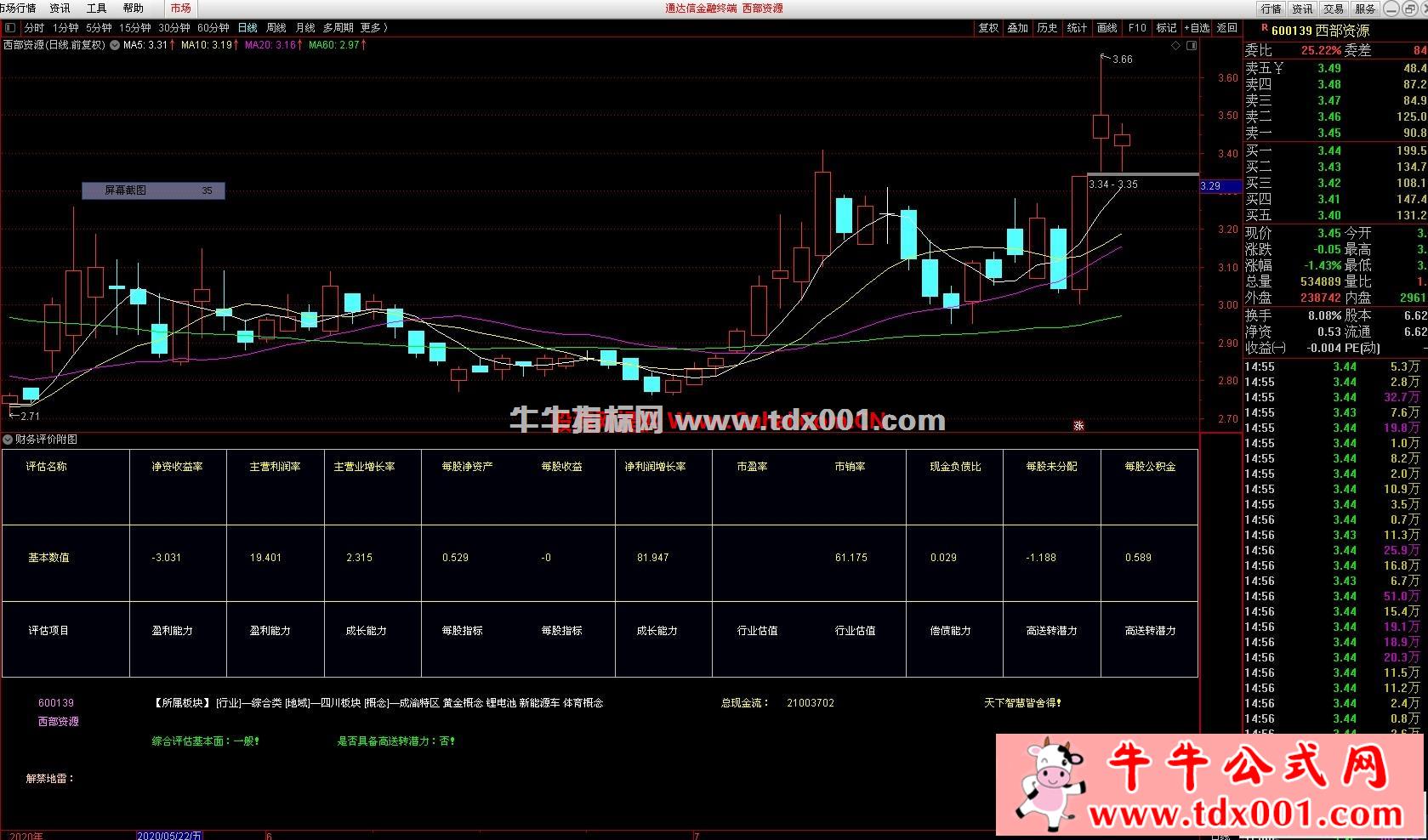This screenshot has width=1428, height=840.
Task: Click the 61.175 value cell
Action: click(x=851, y=558)
